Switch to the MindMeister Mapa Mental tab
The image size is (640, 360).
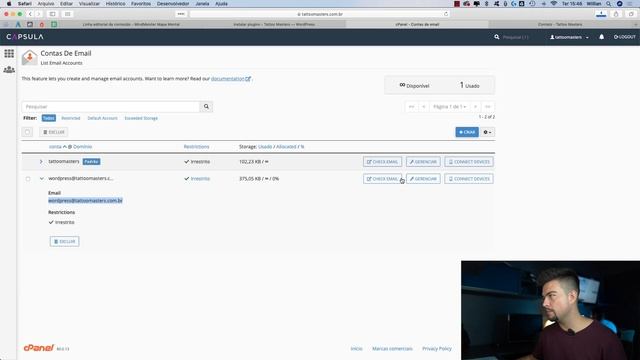pos(131,24)
